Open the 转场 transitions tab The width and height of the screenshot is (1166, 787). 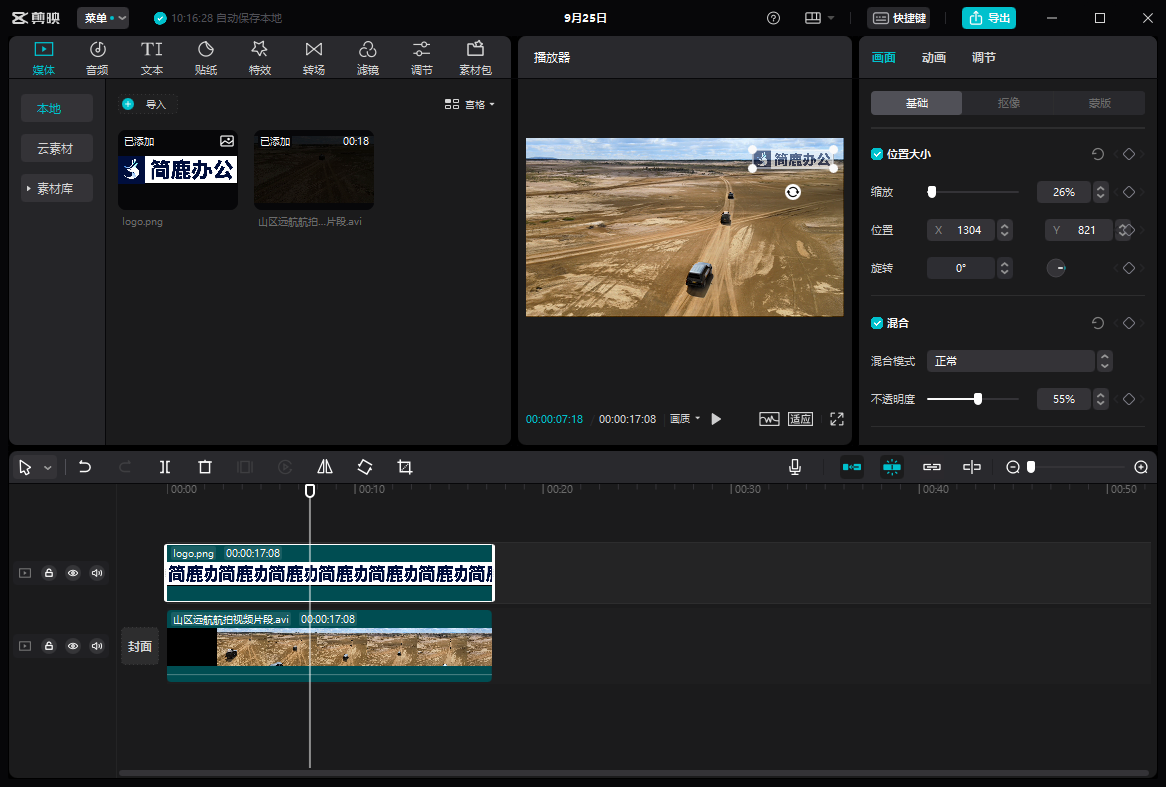[x=314, y=58]
